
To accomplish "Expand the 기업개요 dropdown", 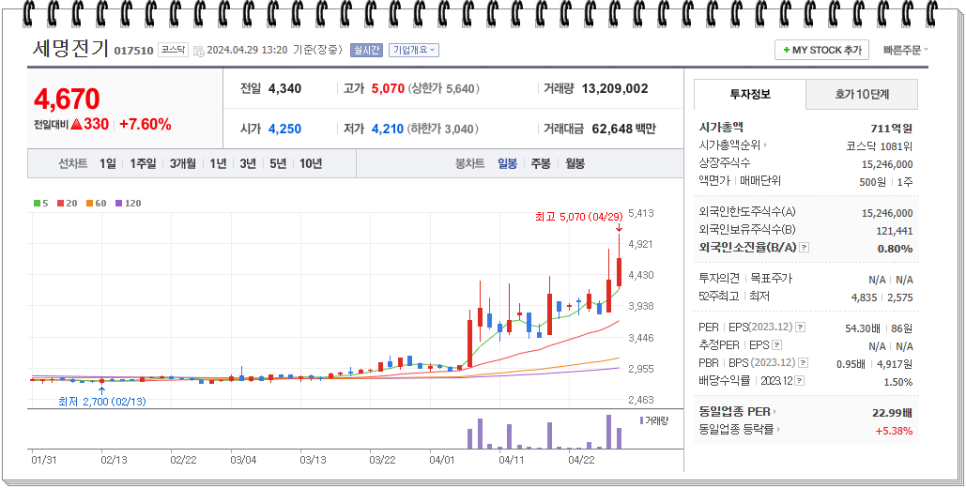I will pos(413,50).
